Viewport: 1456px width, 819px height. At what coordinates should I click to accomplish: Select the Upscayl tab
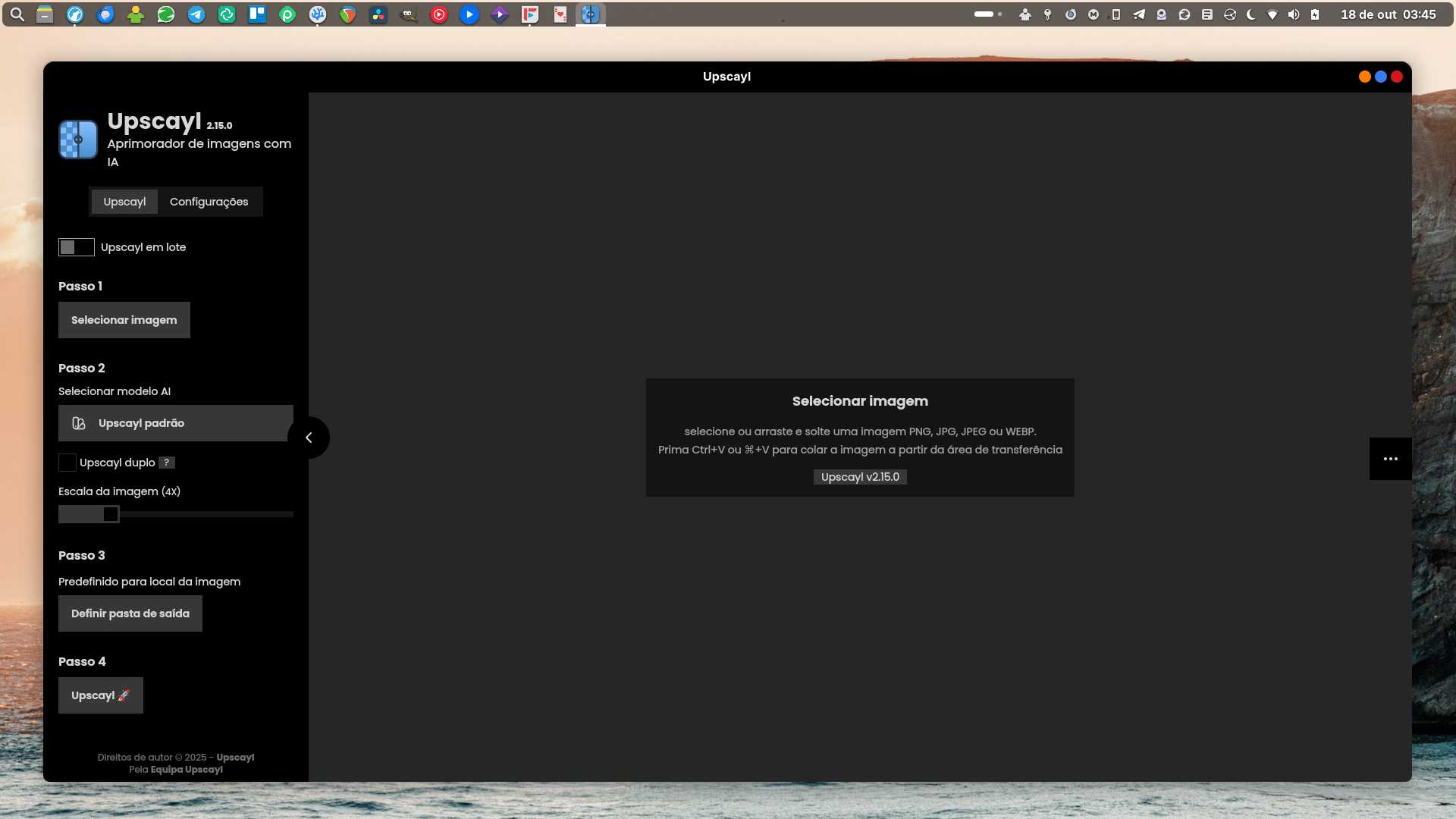[124, 202]
